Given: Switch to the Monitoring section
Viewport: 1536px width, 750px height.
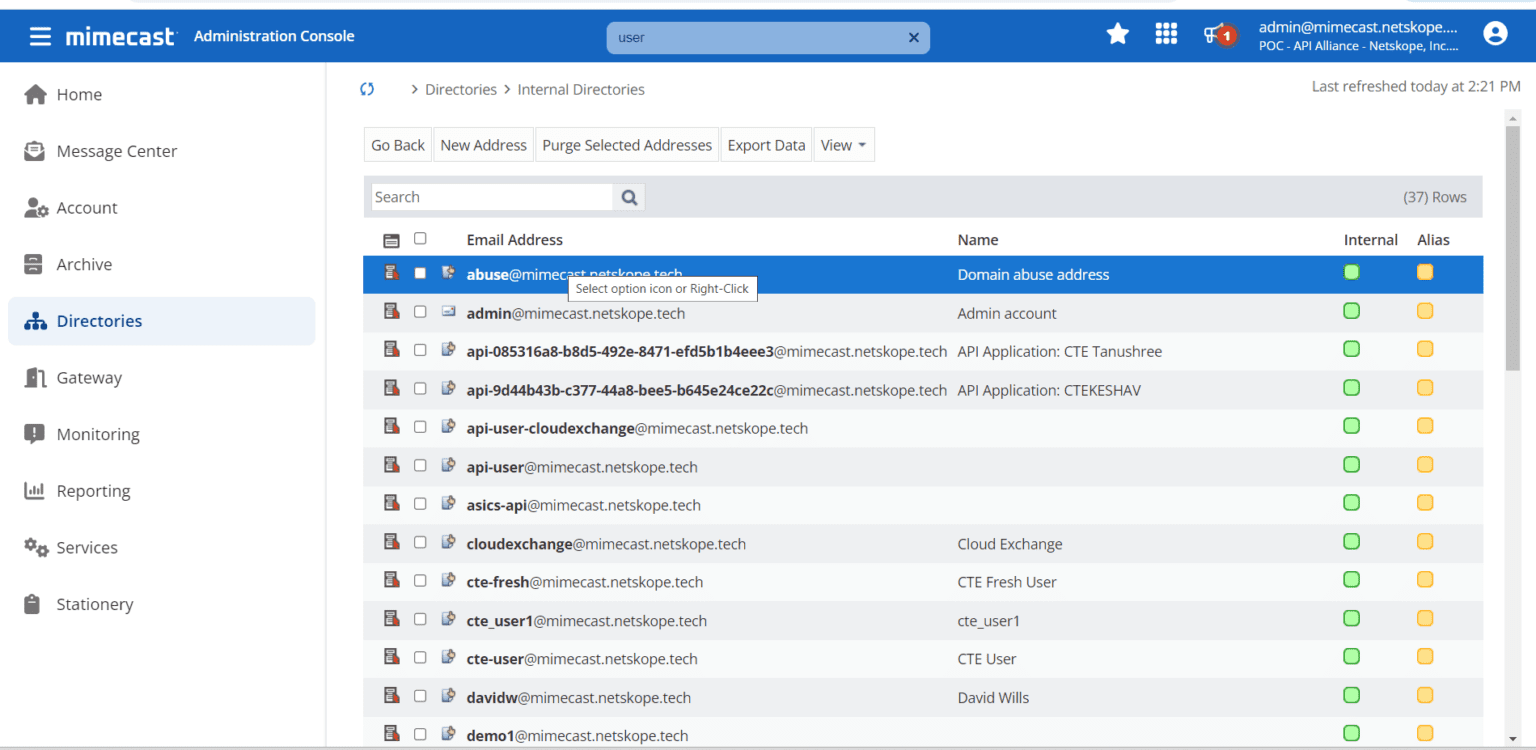Looking at the screenshot, I should pos(97,434).
